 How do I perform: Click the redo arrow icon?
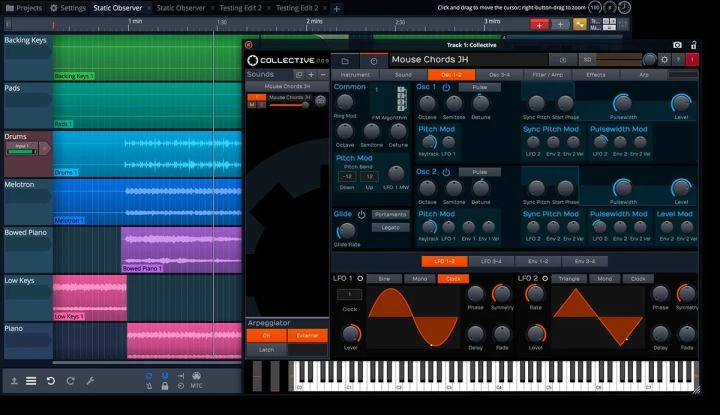point(70,381)
